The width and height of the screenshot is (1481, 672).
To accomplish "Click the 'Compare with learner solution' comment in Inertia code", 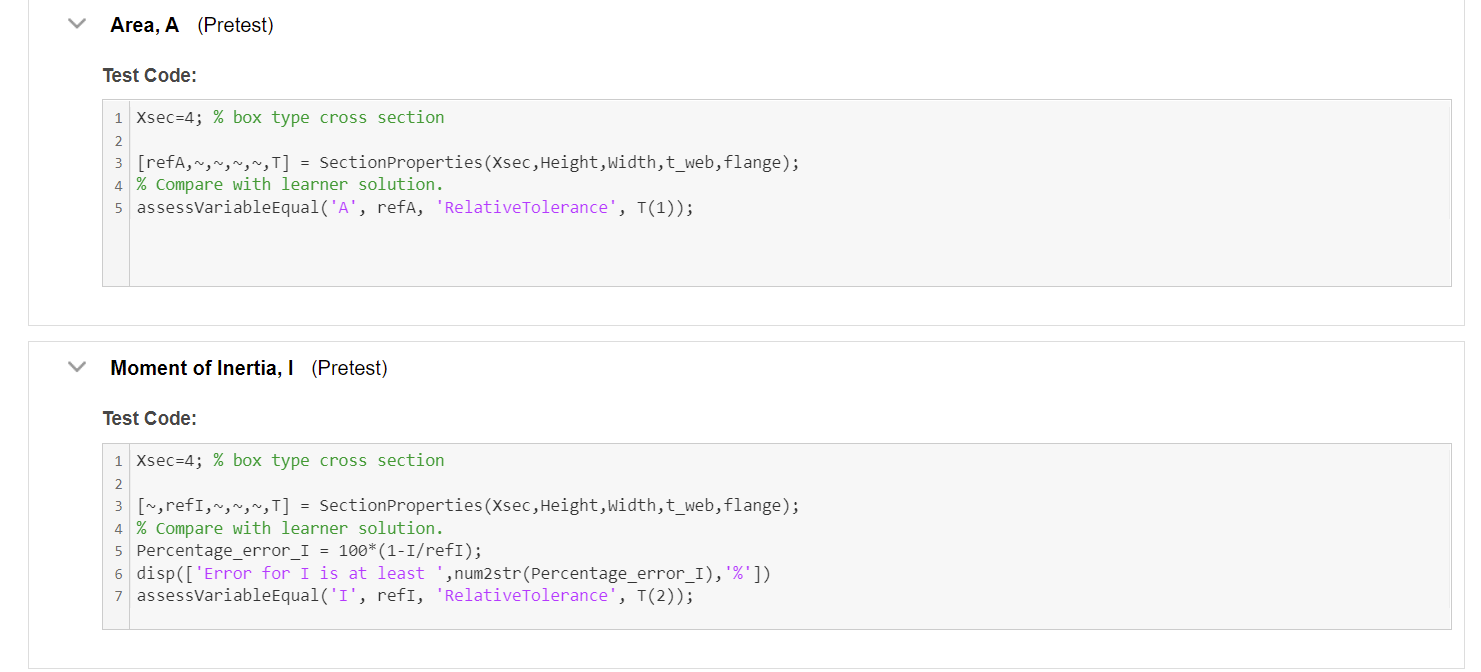I will coord(290,528).
